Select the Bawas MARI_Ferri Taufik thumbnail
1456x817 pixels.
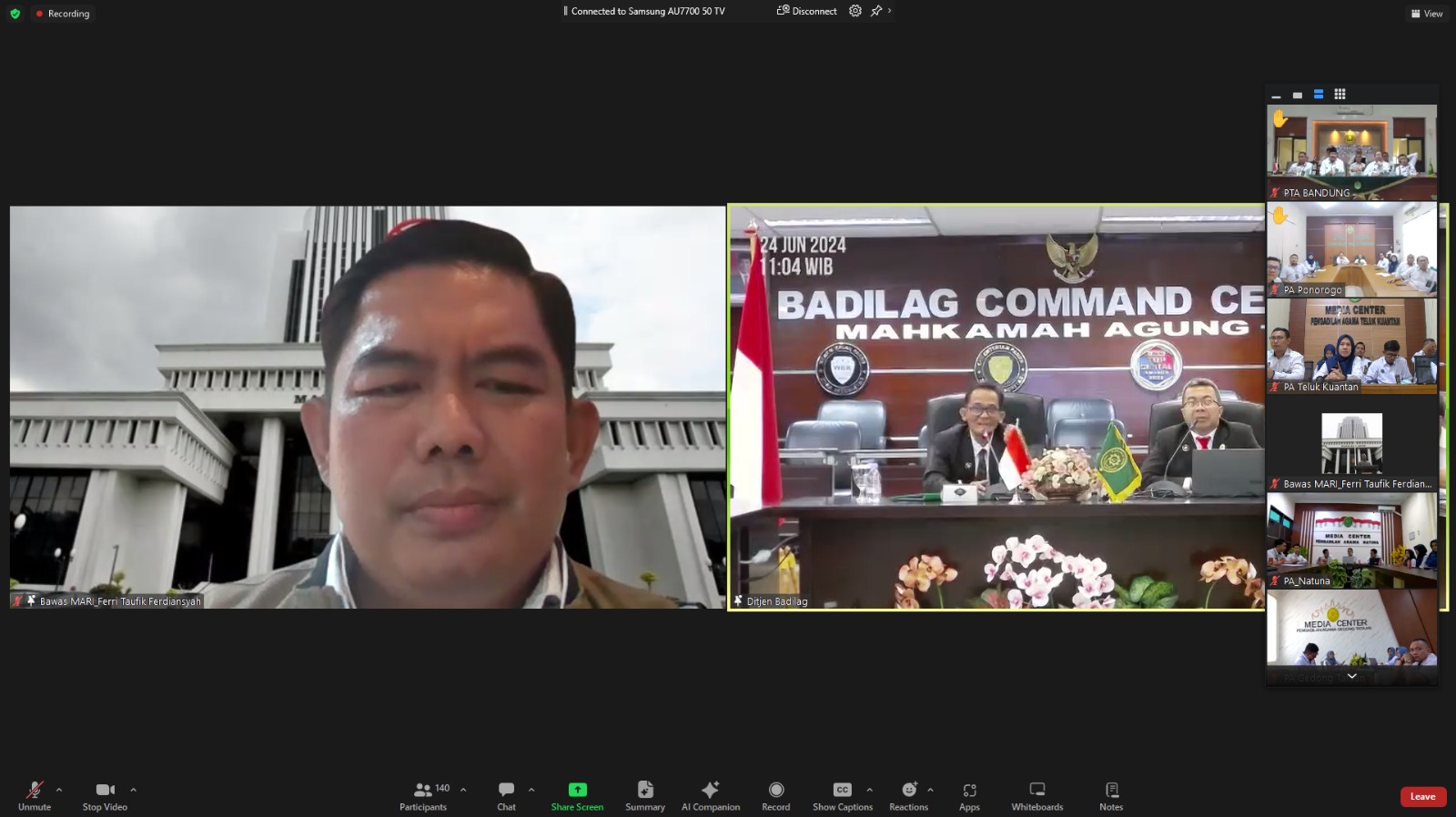tap(1352, 443)
